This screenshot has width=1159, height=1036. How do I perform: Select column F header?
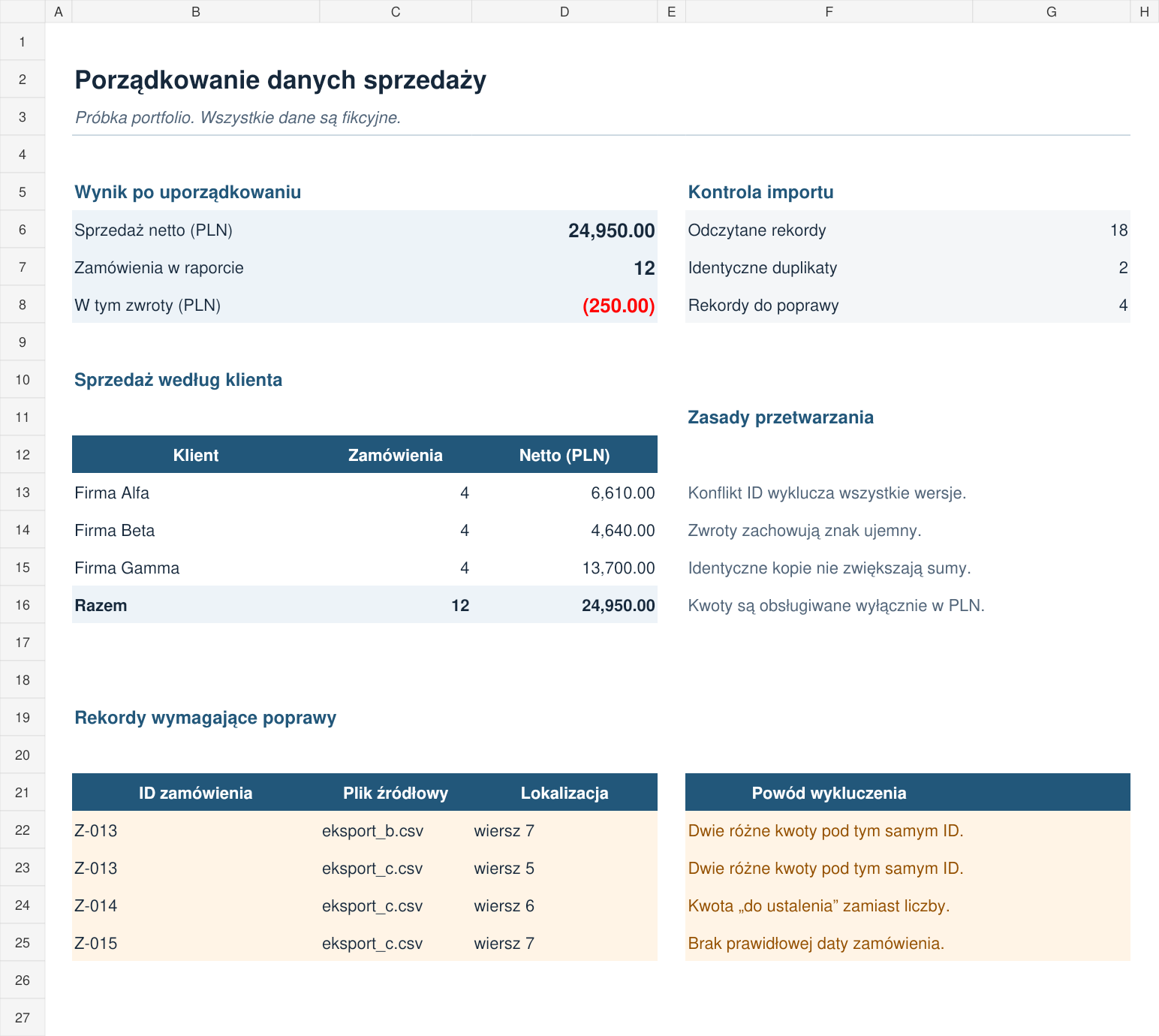829,11
